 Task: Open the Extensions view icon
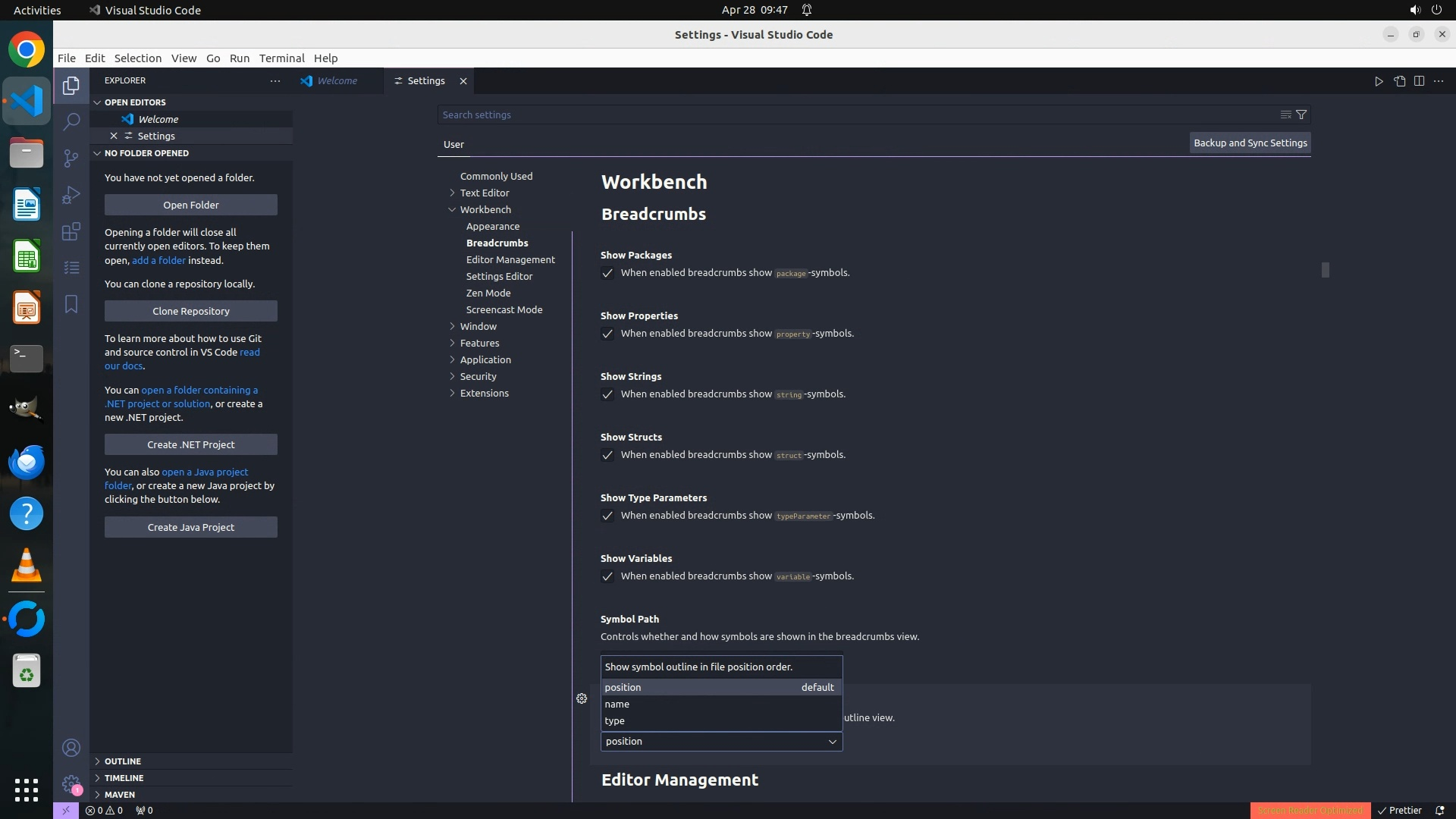point(71,231)
